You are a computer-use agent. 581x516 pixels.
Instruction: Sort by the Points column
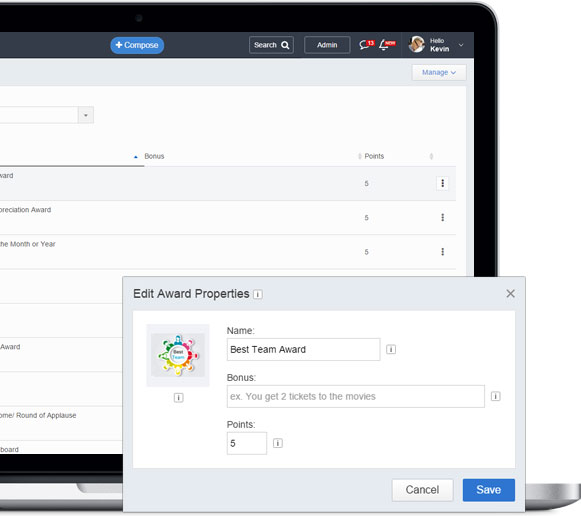[x=374, y=156]
